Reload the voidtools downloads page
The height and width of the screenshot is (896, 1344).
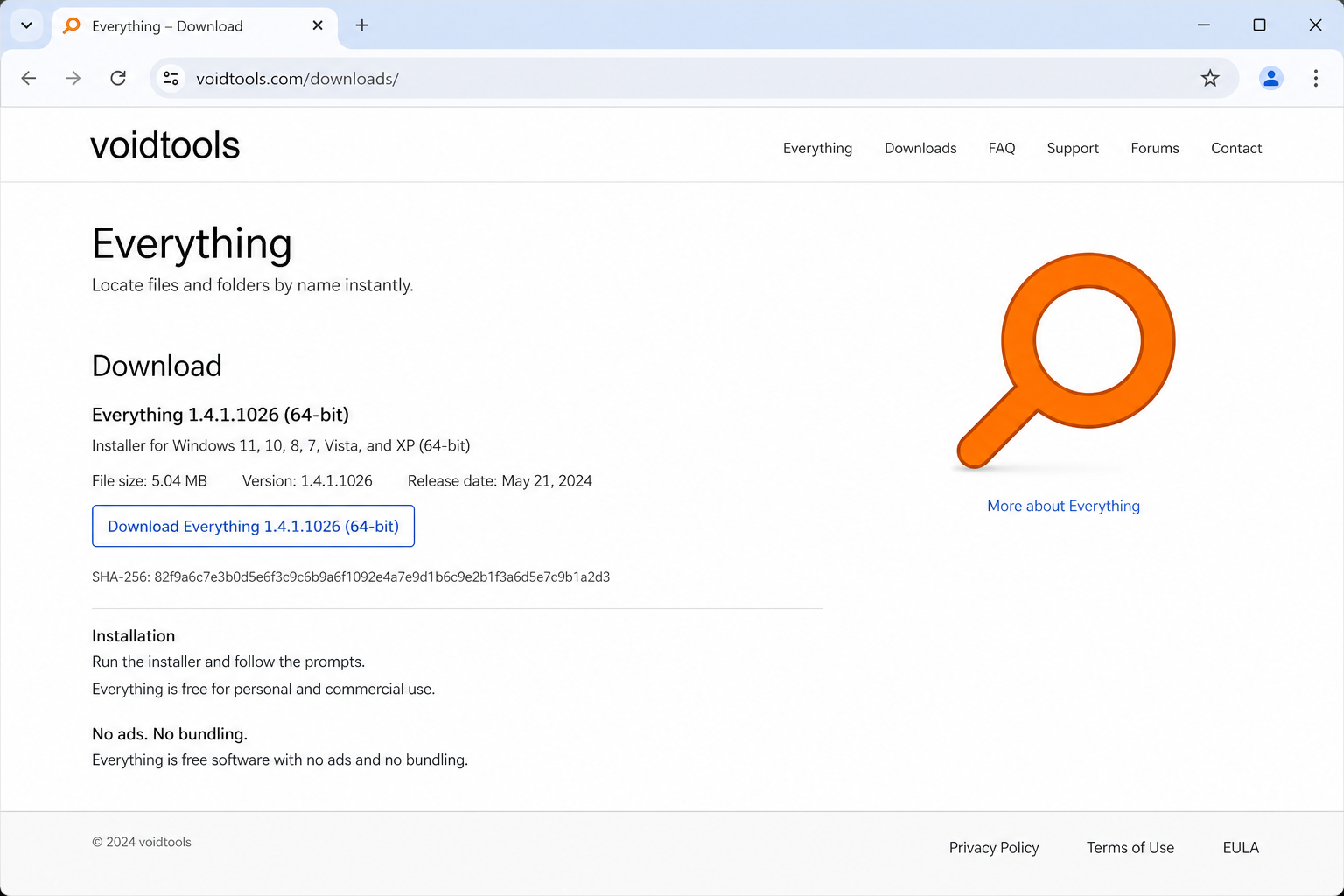point(118,79)
